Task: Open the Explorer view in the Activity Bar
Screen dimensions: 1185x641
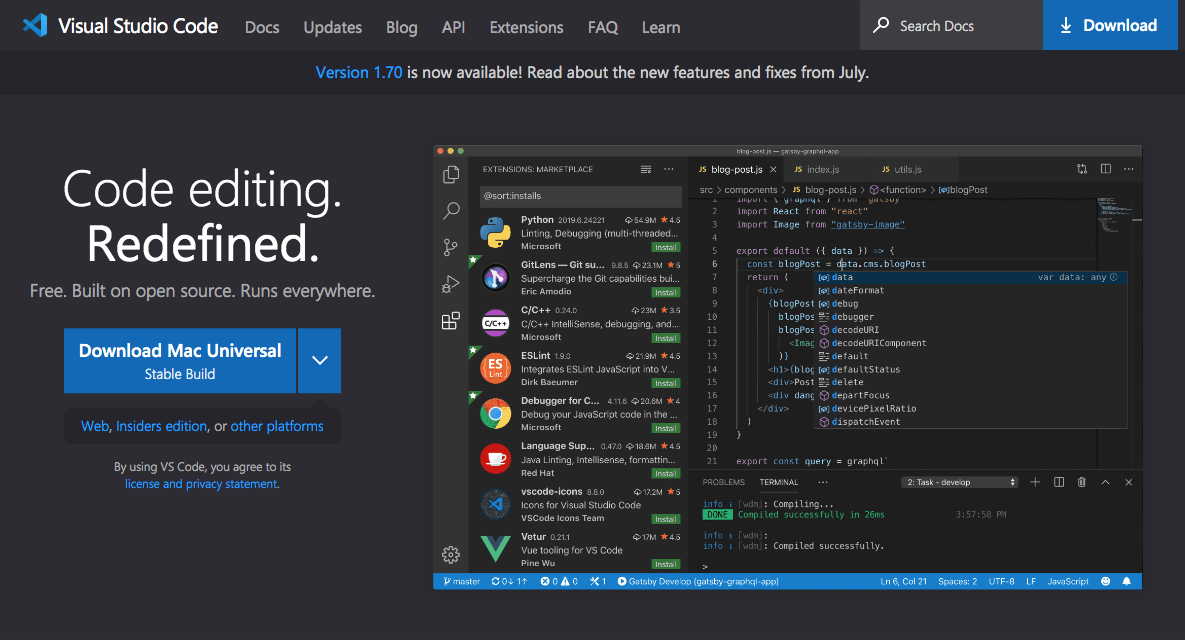Action: click(451, 173)
